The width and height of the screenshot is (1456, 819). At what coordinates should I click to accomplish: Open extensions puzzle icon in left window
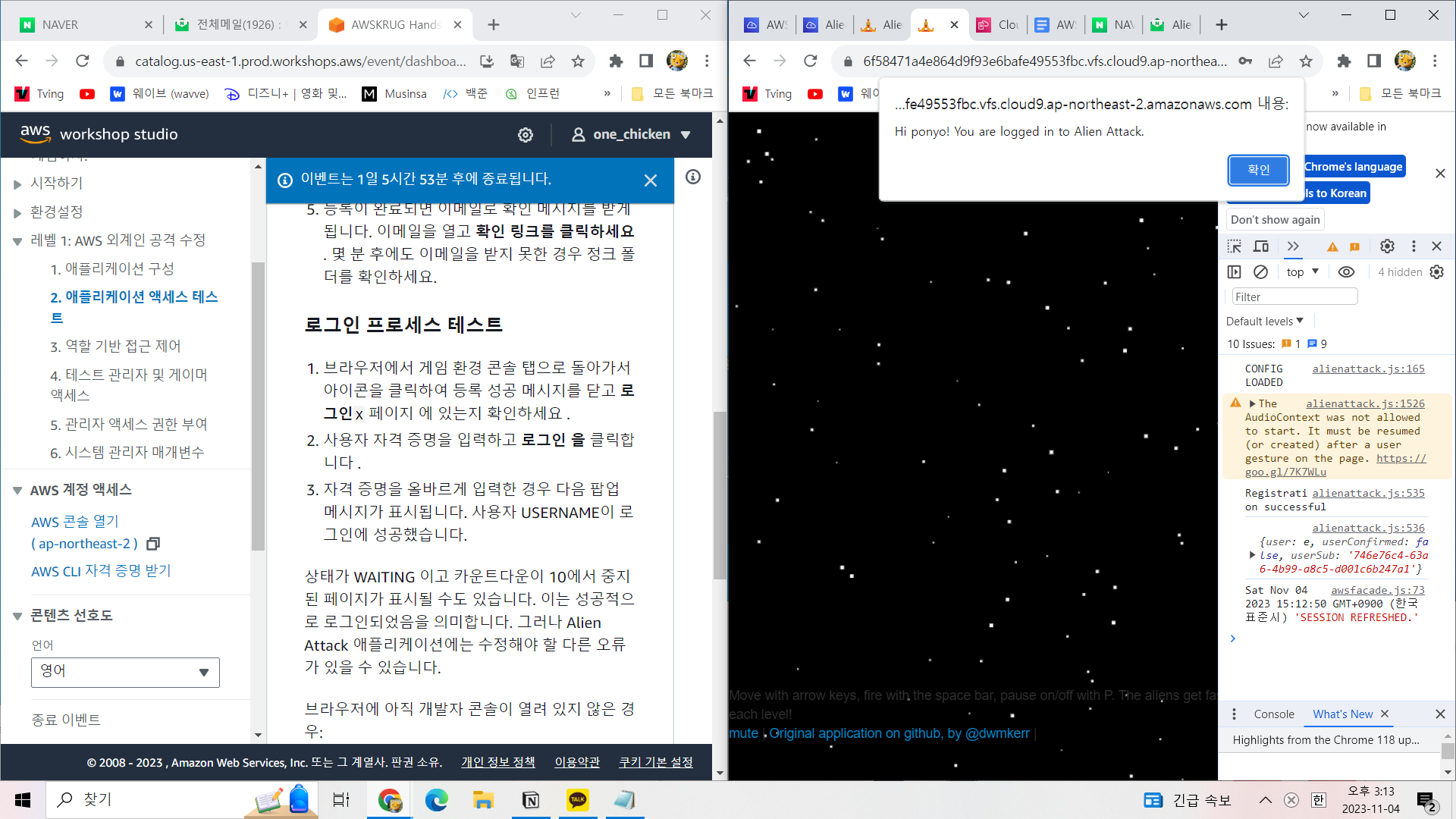[x=616, y=61]
